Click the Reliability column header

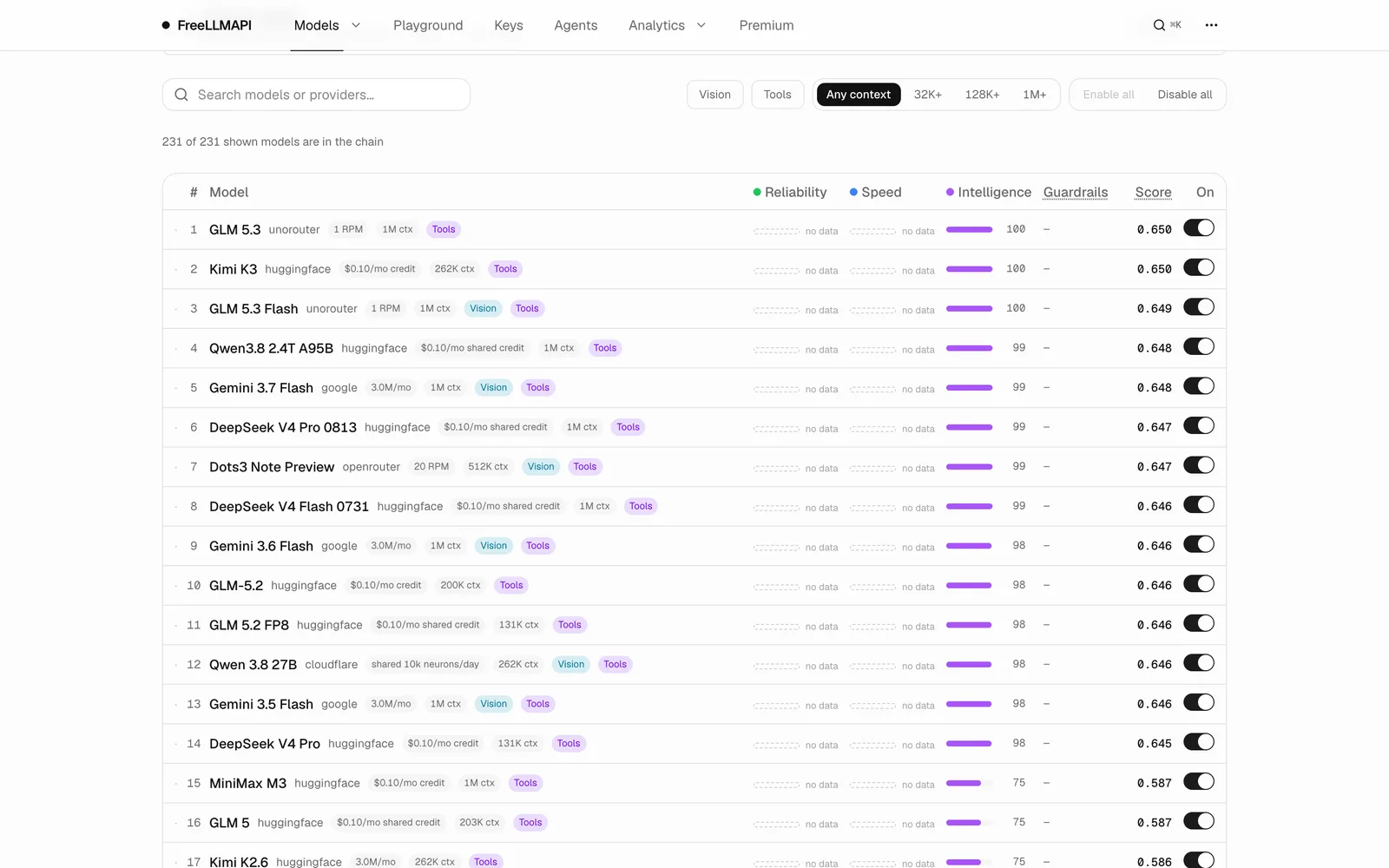[790, 192]
